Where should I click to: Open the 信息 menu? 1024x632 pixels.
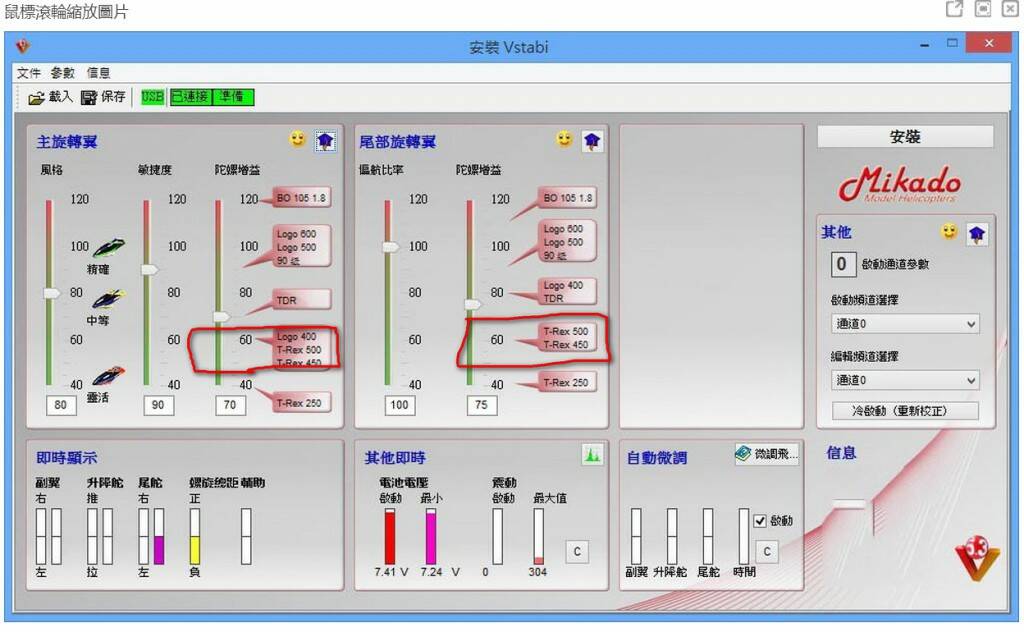click(x=99, y=72)
